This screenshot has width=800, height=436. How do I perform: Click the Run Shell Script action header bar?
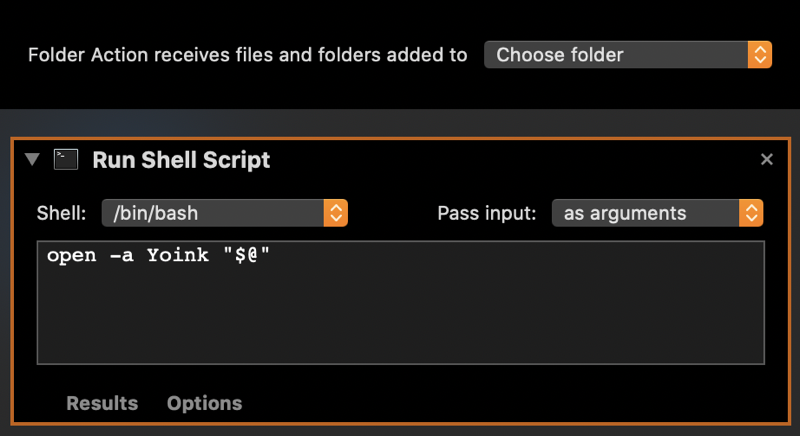401,160
